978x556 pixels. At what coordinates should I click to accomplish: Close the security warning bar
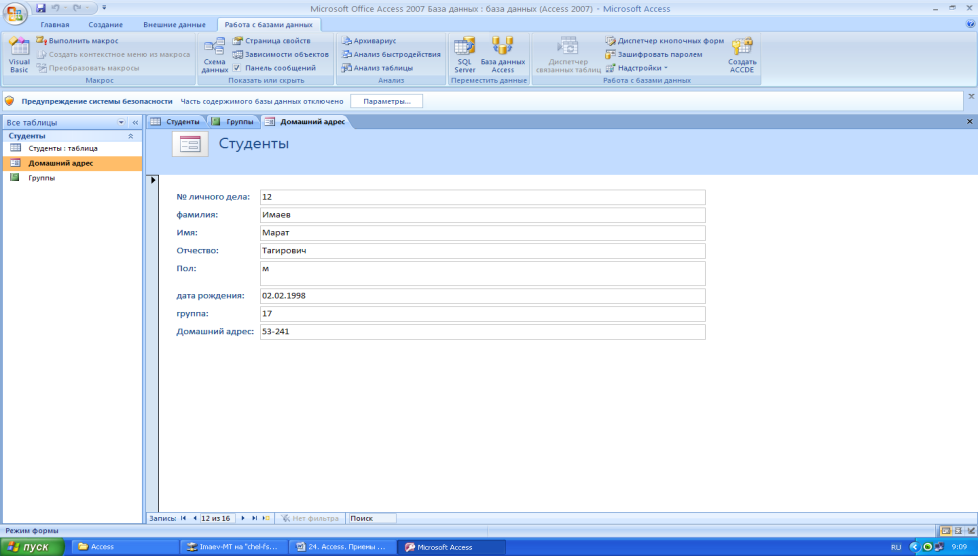tap(971, 97)
